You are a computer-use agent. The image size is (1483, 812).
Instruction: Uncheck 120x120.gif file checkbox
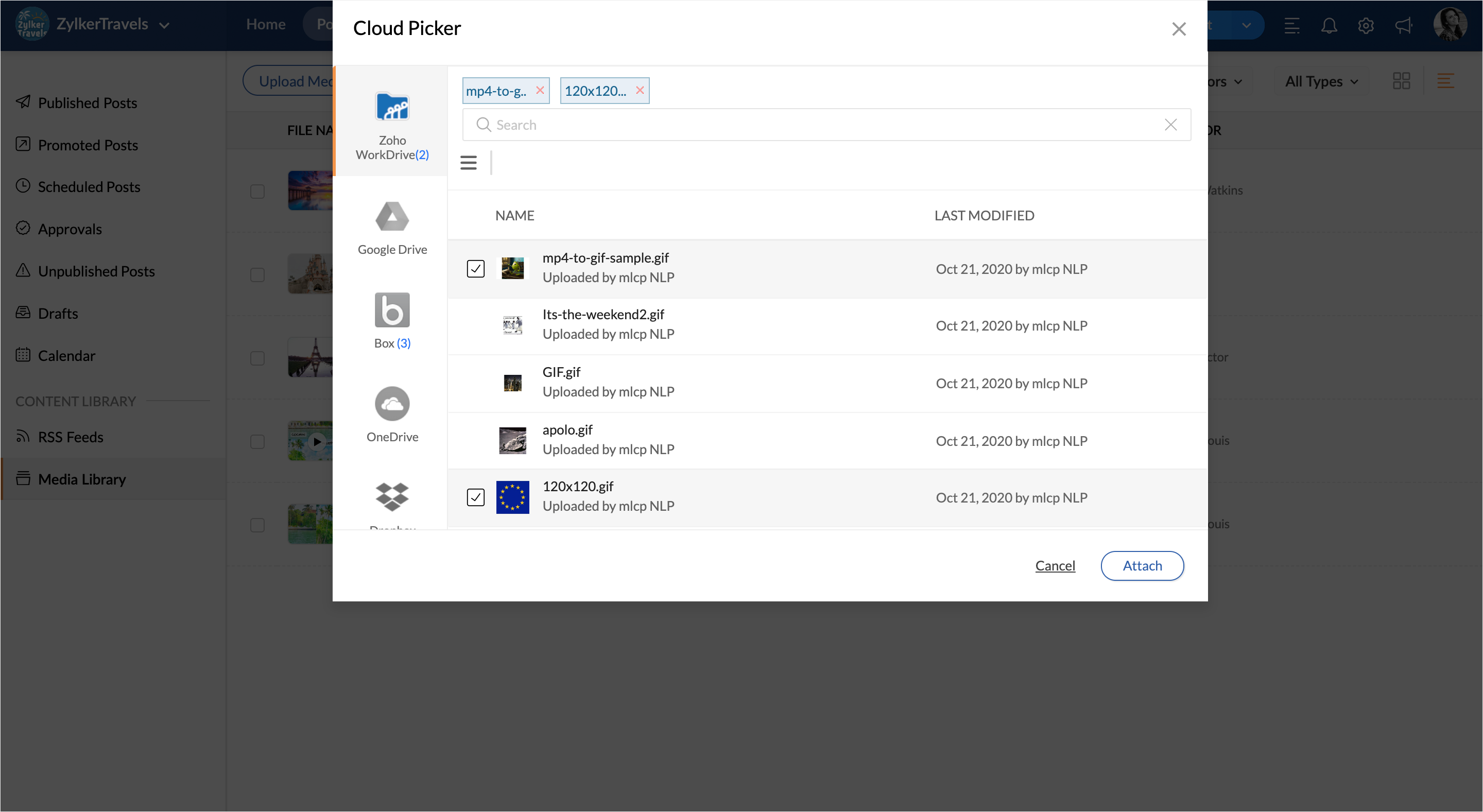point(475,497)
